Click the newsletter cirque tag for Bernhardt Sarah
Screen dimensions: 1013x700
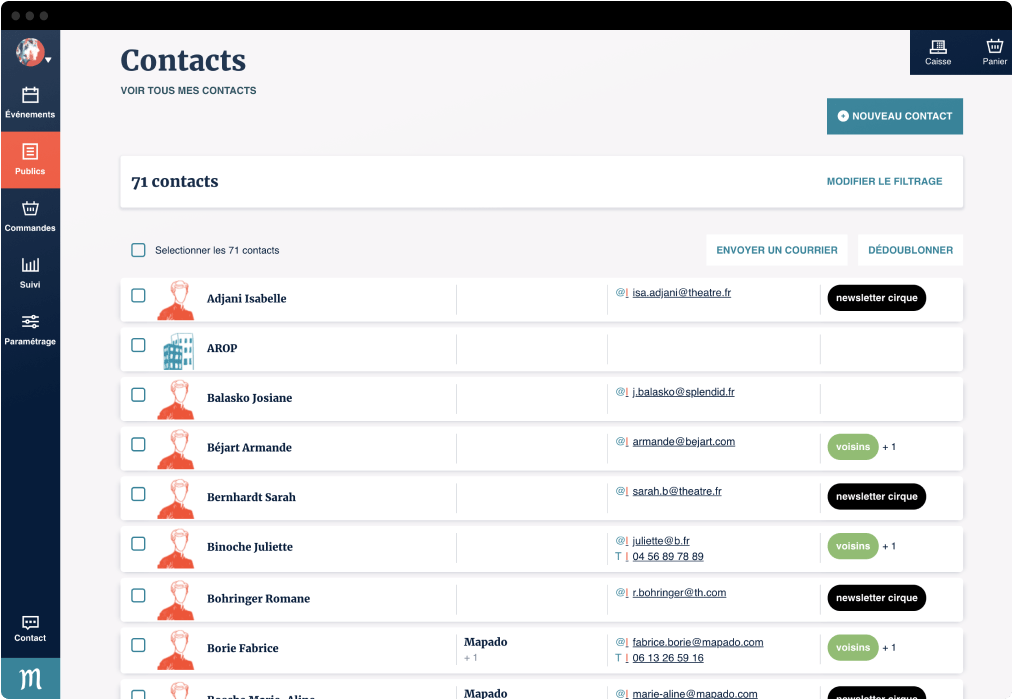tap(876, 496)
